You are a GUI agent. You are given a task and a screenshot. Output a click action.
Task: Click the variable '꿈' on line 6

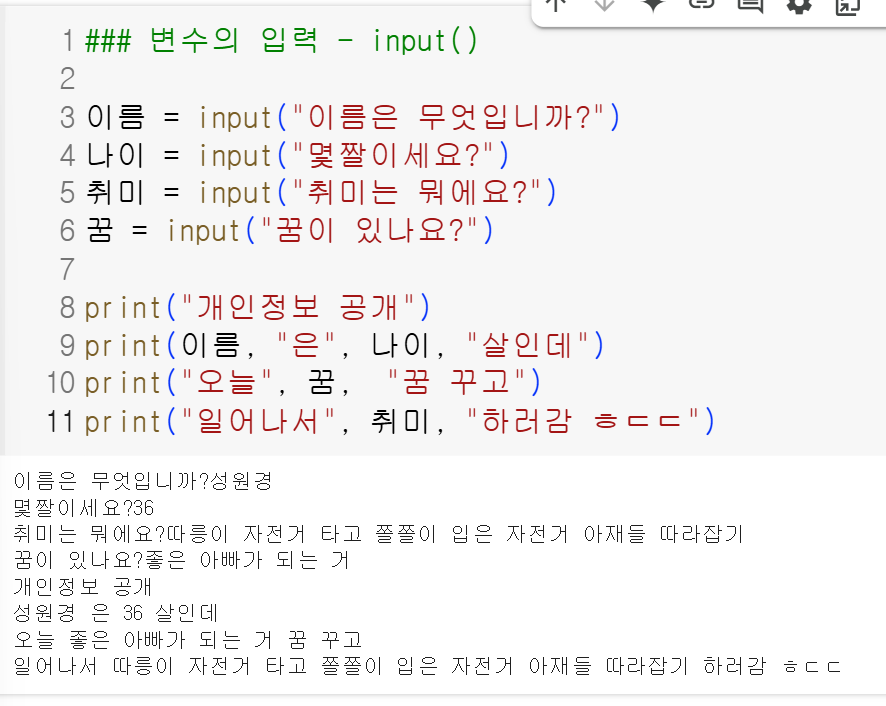click(100, 231)
